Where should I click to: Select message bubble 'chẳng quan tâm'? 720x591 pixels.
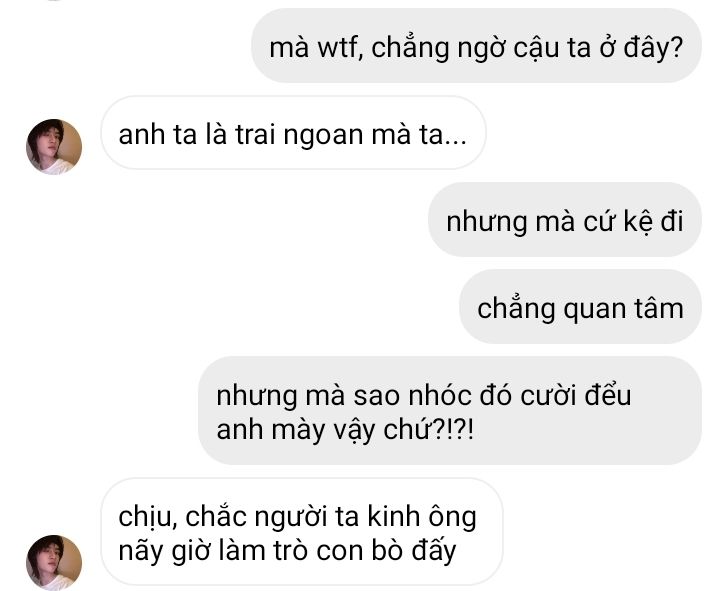pyautogui.click(x=580, y=307)
